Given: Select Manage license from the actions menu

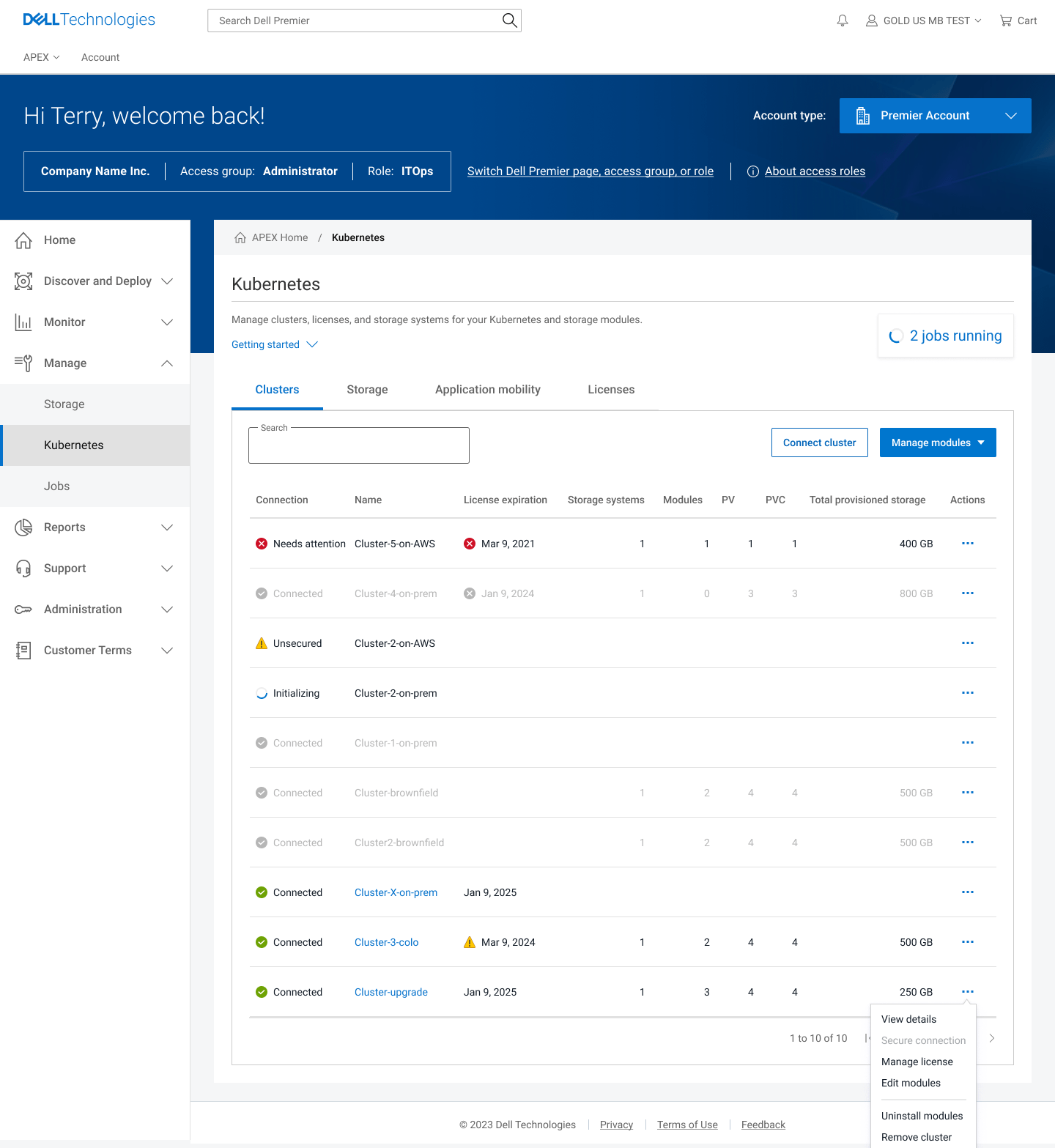Looking at the screenshot, I should click(x=917, y=1062).
